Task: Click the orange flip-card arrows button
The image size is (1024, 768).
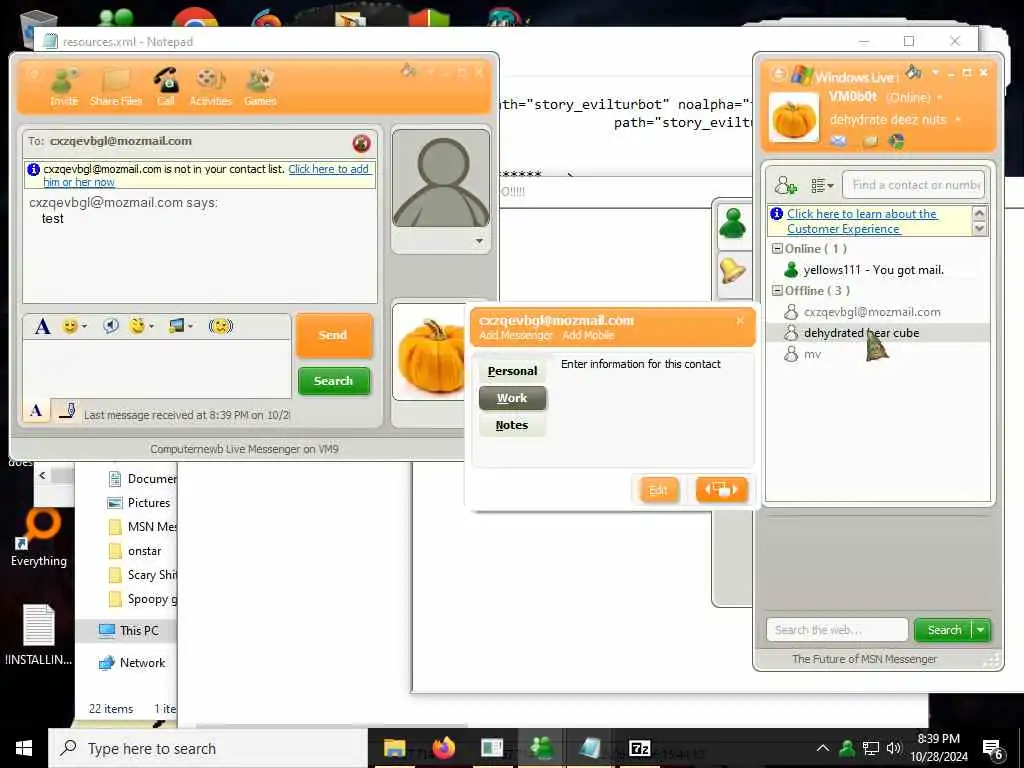Action: [x=721, y=489]
